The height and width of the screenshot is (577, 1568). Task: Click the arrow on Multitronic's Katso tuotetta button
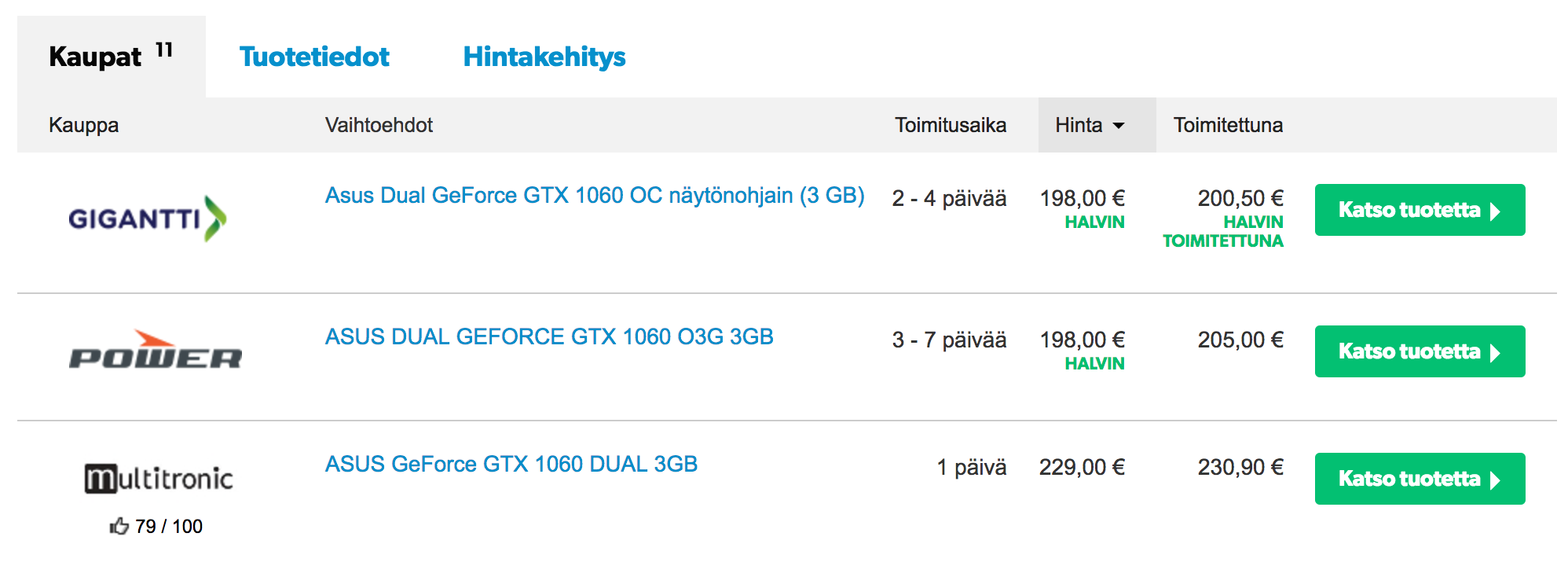(x=1495, y=480)
